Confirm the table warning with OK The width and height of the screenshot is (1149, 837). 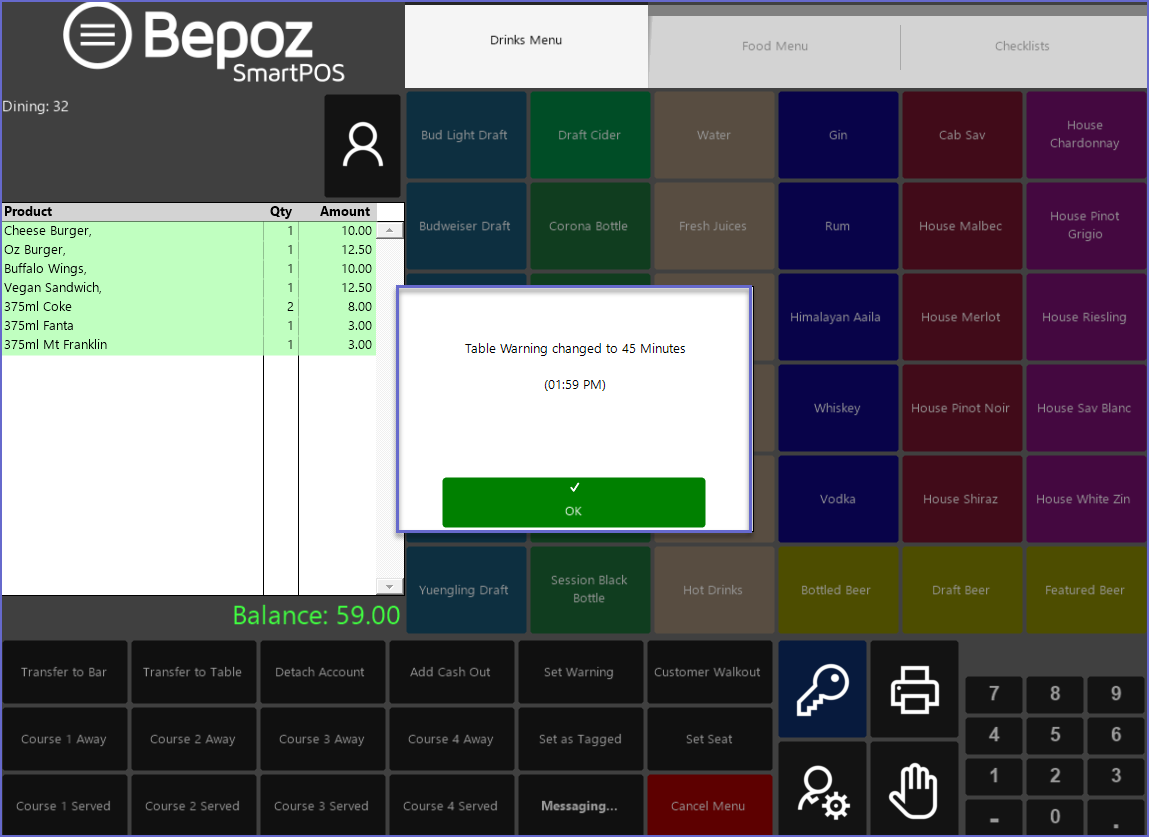coord(573,502)
